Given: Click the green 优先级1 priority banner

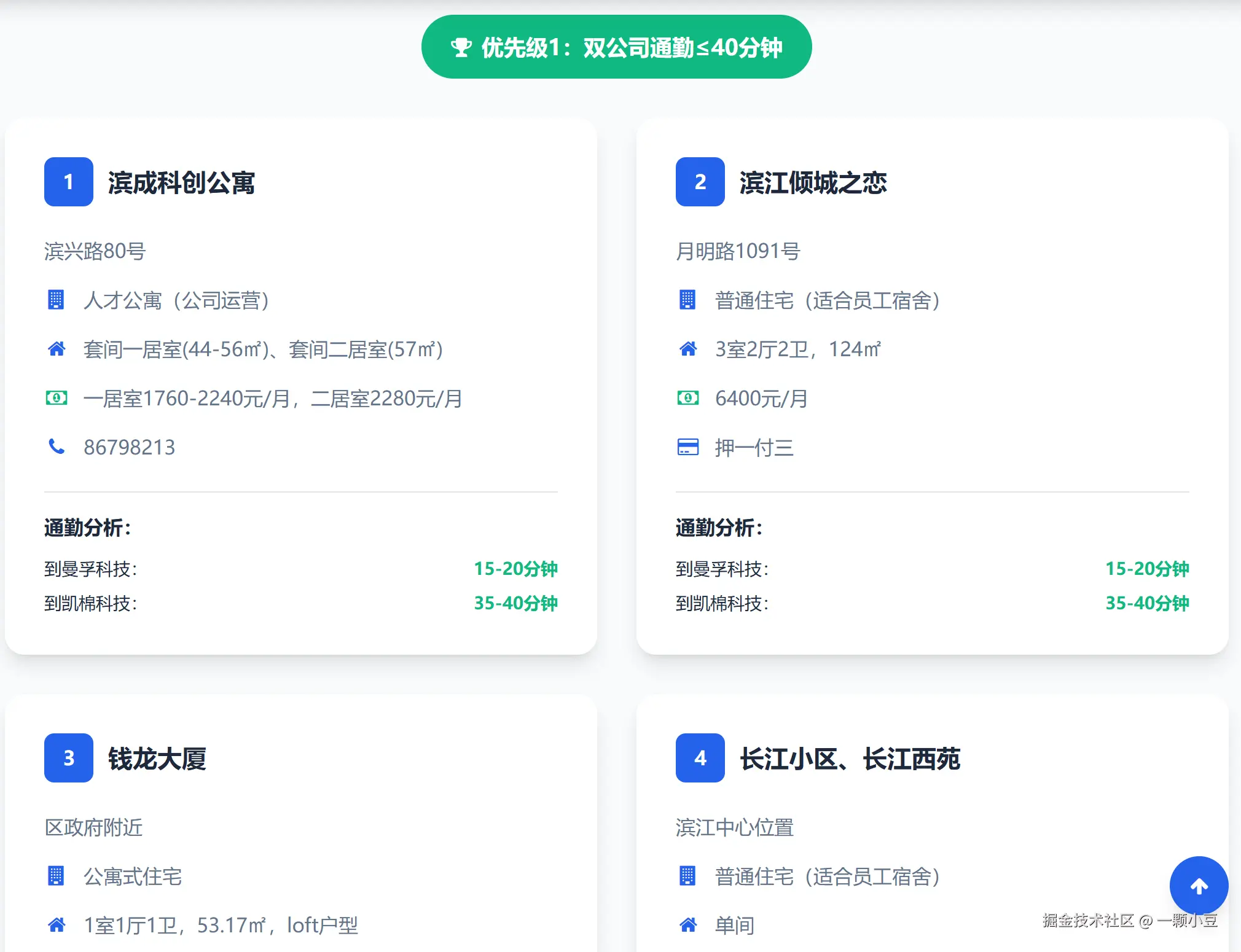Looking at the screenshot, I should pos(616,47).
